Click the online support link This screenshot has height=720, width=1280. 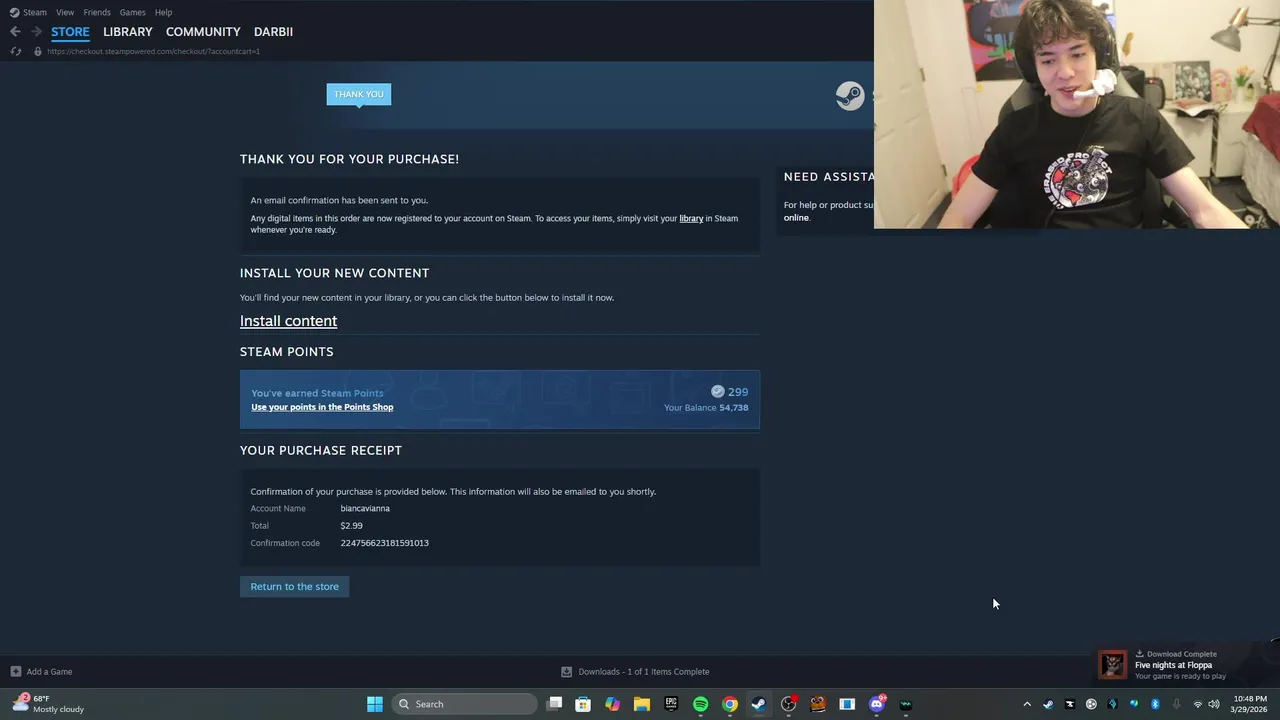[796, 217]
